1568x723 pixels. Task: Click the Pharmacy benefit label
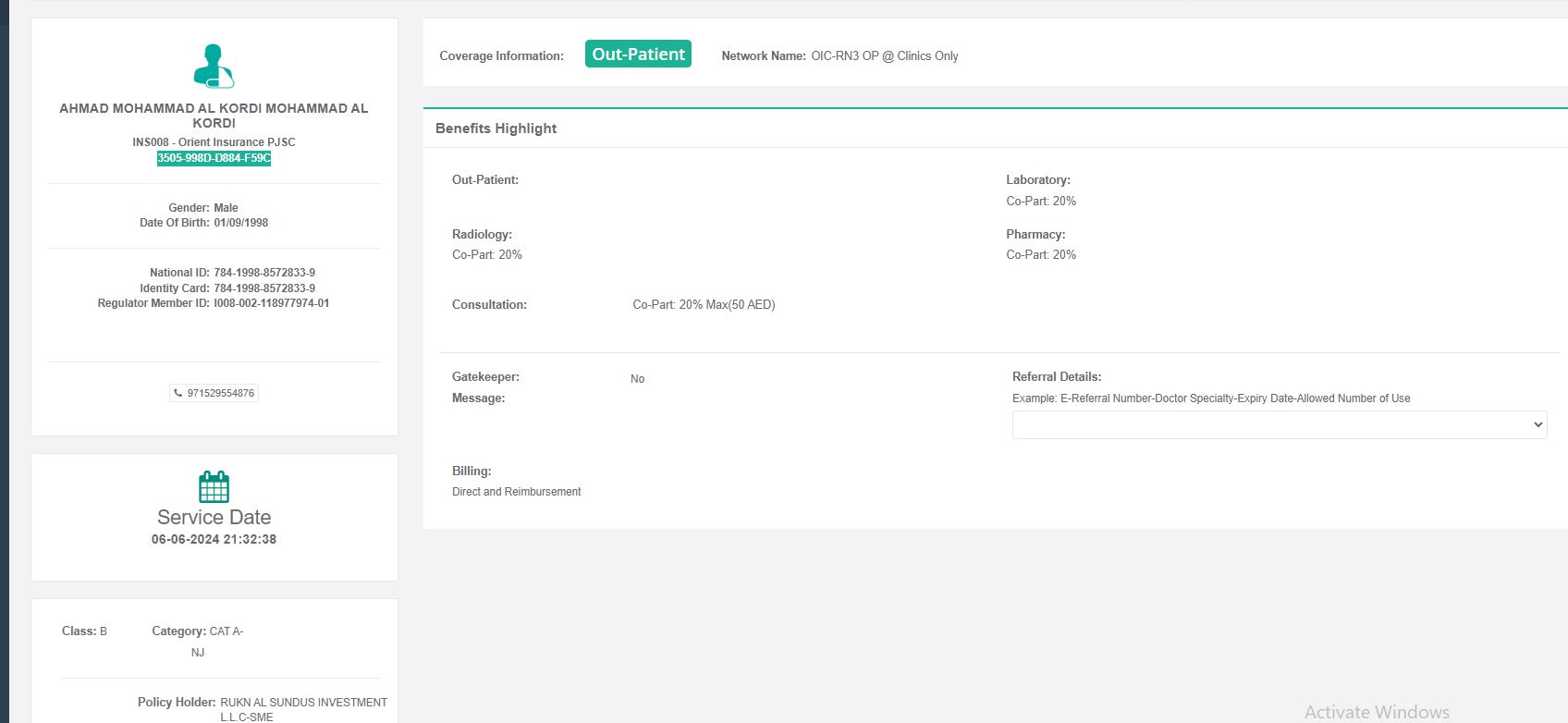click(1035, 235)
